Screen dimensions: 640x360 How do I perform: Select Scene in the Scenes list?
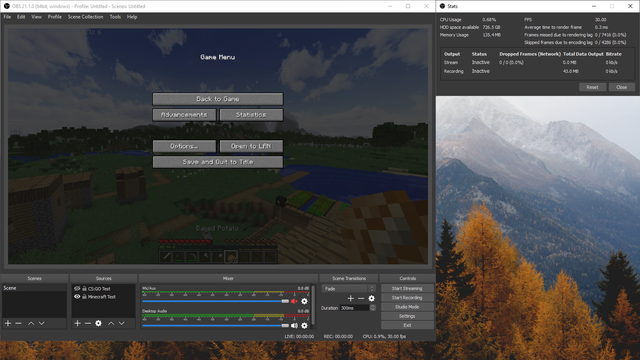[x=34, y=288]
